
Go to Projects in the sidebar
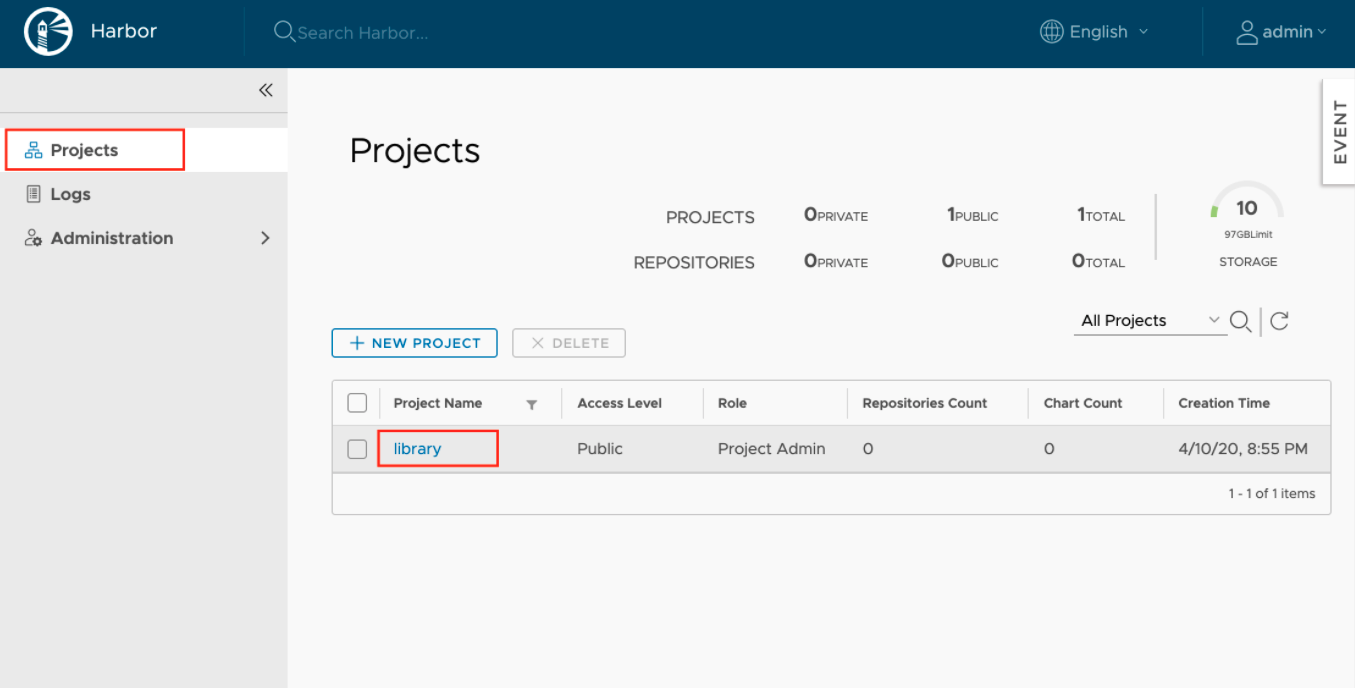click(x=85, y=150)
